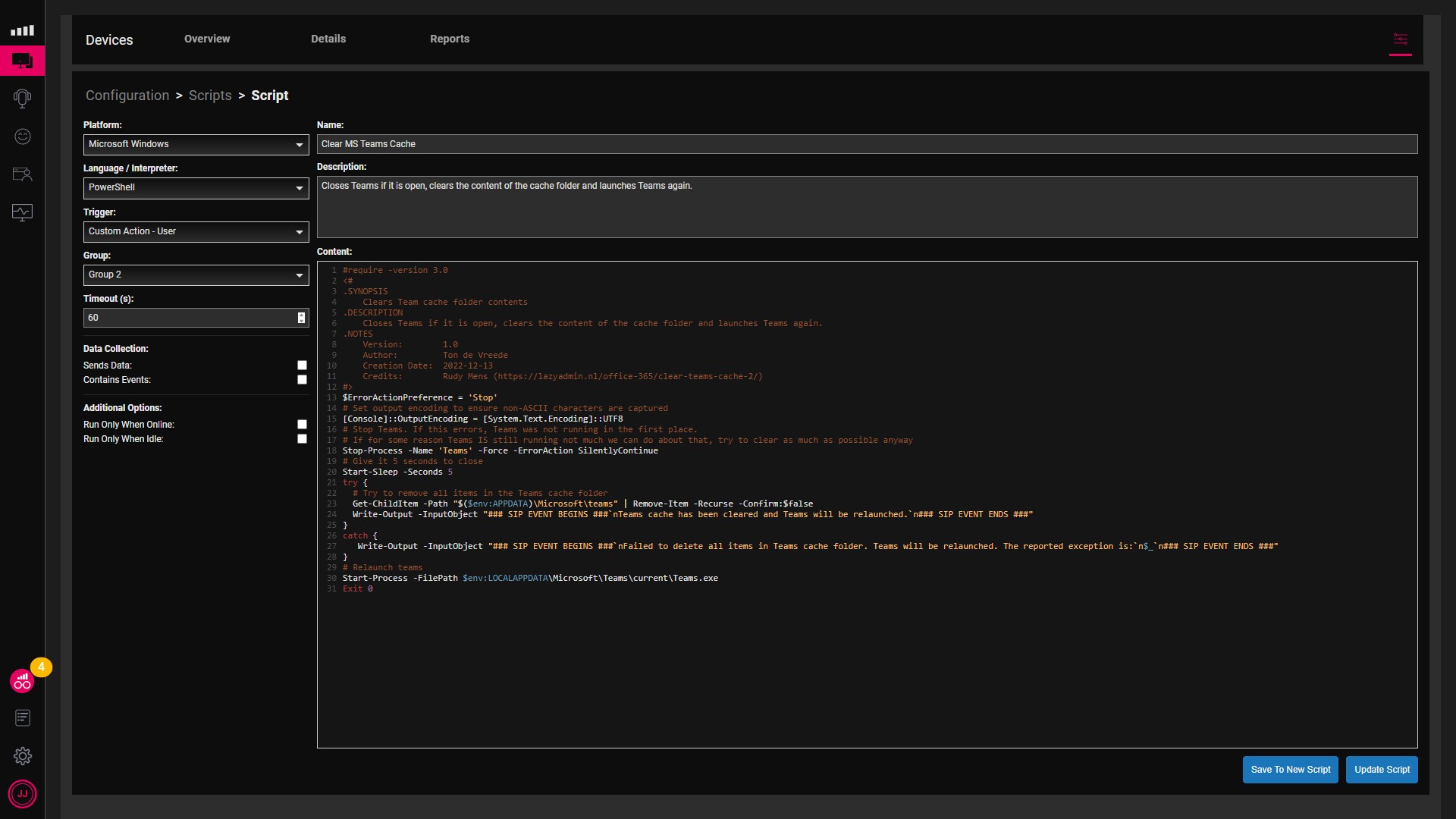
Task: Click the catch { line in the script
Action: (359, 535)
